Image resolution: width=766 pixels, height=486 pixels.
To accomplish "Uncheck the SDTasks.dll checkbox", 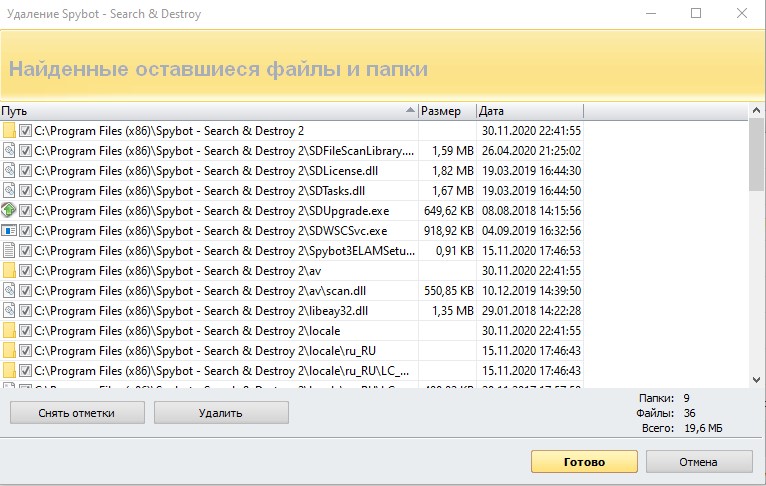I will tap(25, 191).
